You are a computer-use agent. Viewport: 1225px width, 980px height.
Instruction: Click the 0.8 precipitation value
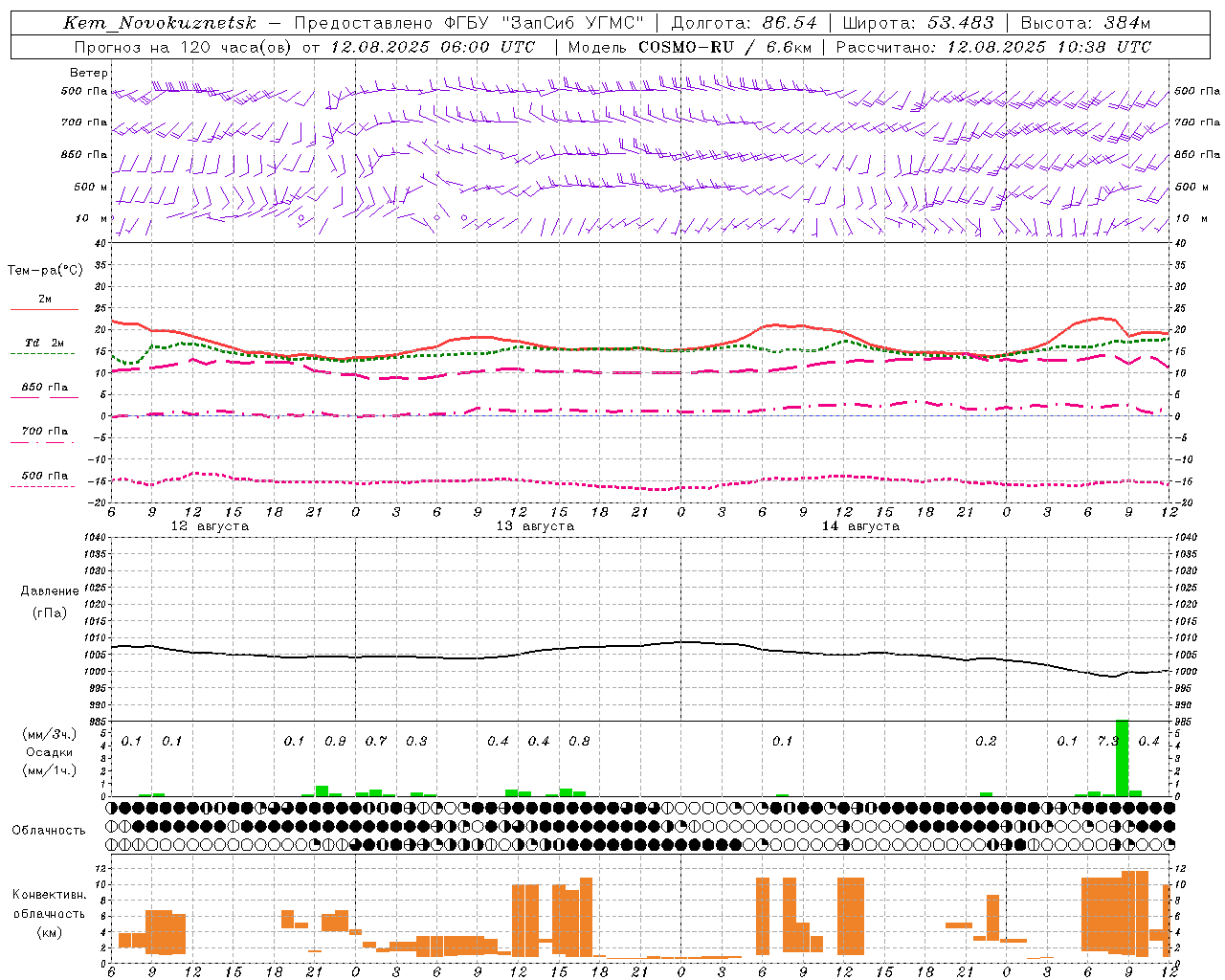pyautogui.click(x=579, y=742)
